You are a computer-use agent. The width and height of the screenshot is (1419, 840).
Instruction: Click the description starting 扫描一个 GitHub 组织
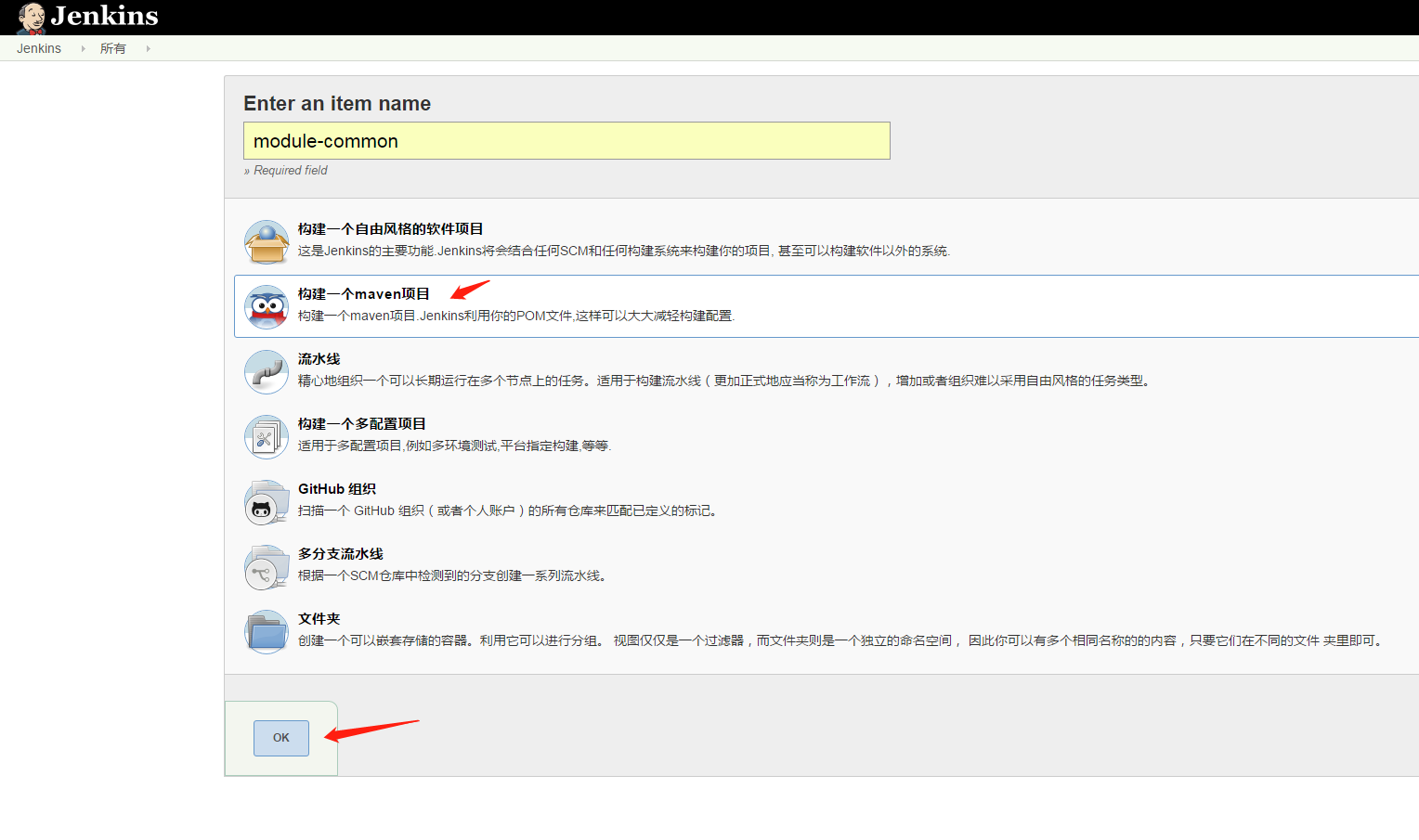[510, 510]
